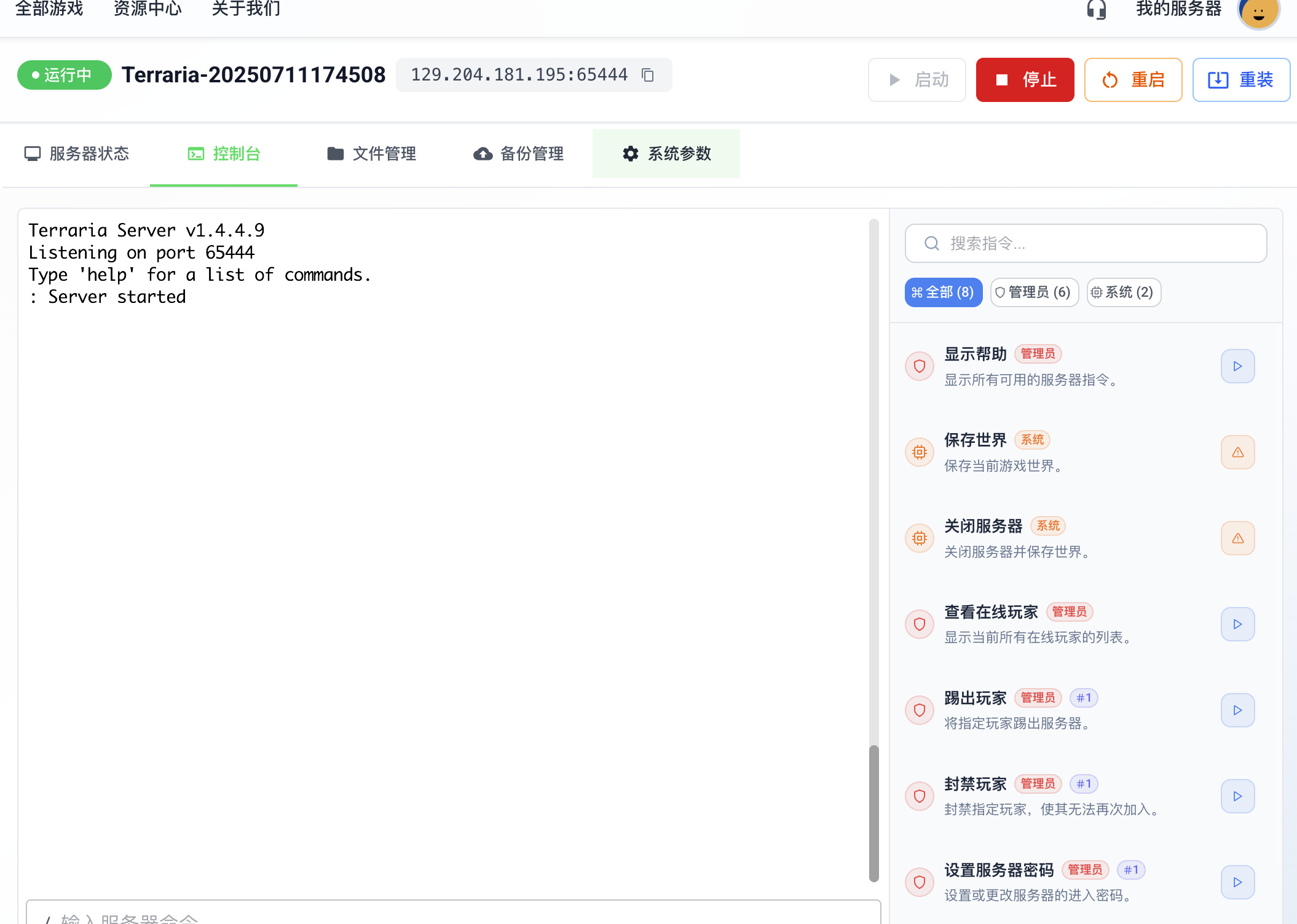
Task: Switch to the 文件管理 tab
Action: 371,154
